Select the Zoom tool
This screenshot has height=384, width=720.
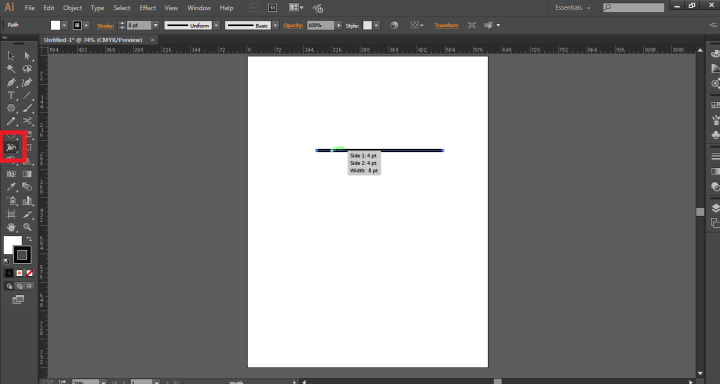28,227
